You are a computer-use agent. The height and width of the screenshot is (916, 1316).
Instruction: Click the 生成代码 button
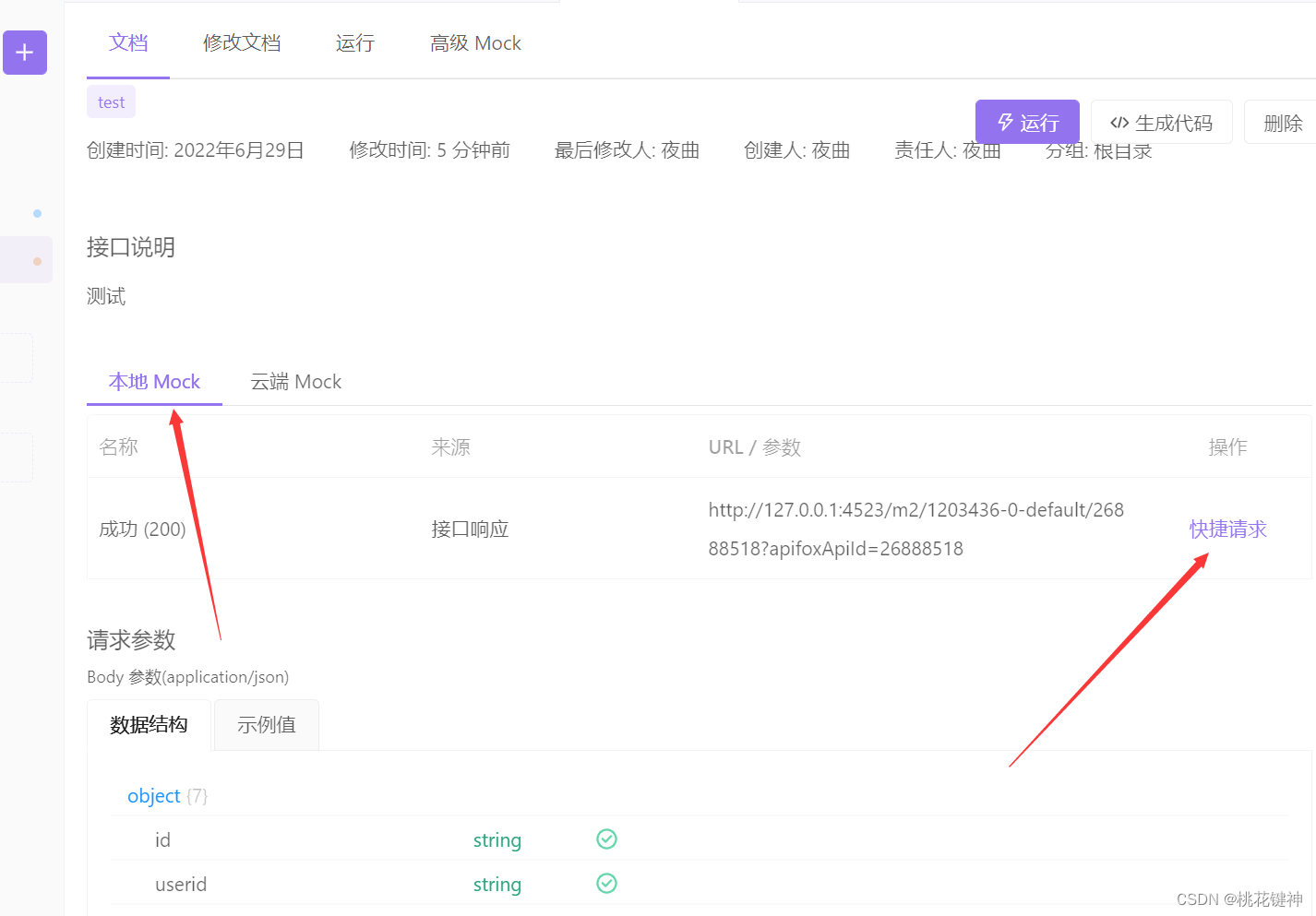(1162, 122)
